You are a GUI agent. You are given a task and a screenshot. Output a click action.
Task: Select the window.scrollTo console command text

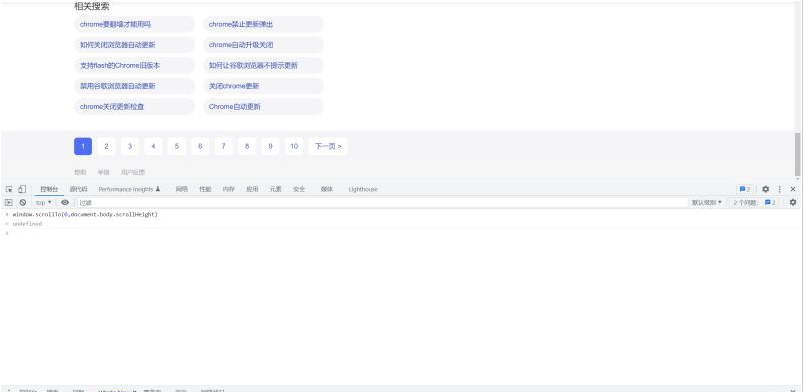[x=85, y=214]
